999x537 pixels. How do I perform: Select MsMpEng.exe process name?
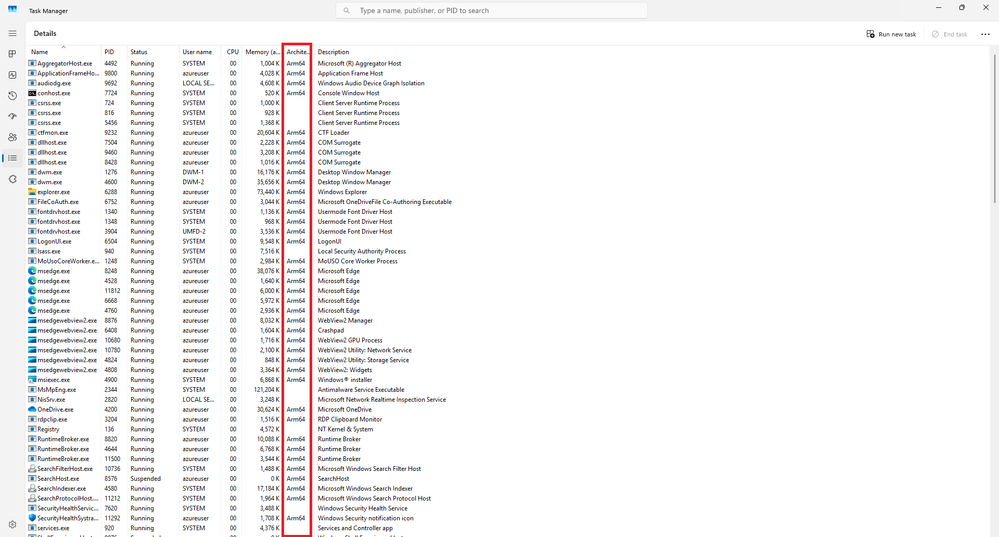point(57,389)
